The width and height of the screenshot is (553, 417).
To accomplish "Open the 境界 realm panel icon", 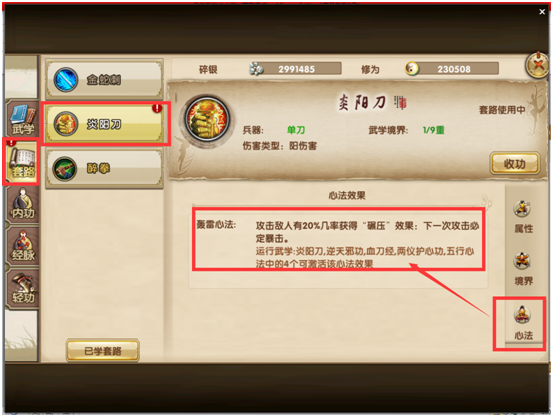I will point(523,269).
